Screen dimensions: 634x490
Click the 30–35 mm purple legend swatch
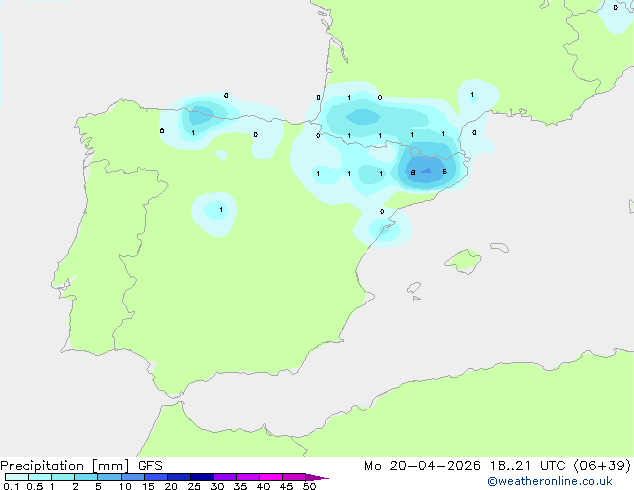pos(225,477)
